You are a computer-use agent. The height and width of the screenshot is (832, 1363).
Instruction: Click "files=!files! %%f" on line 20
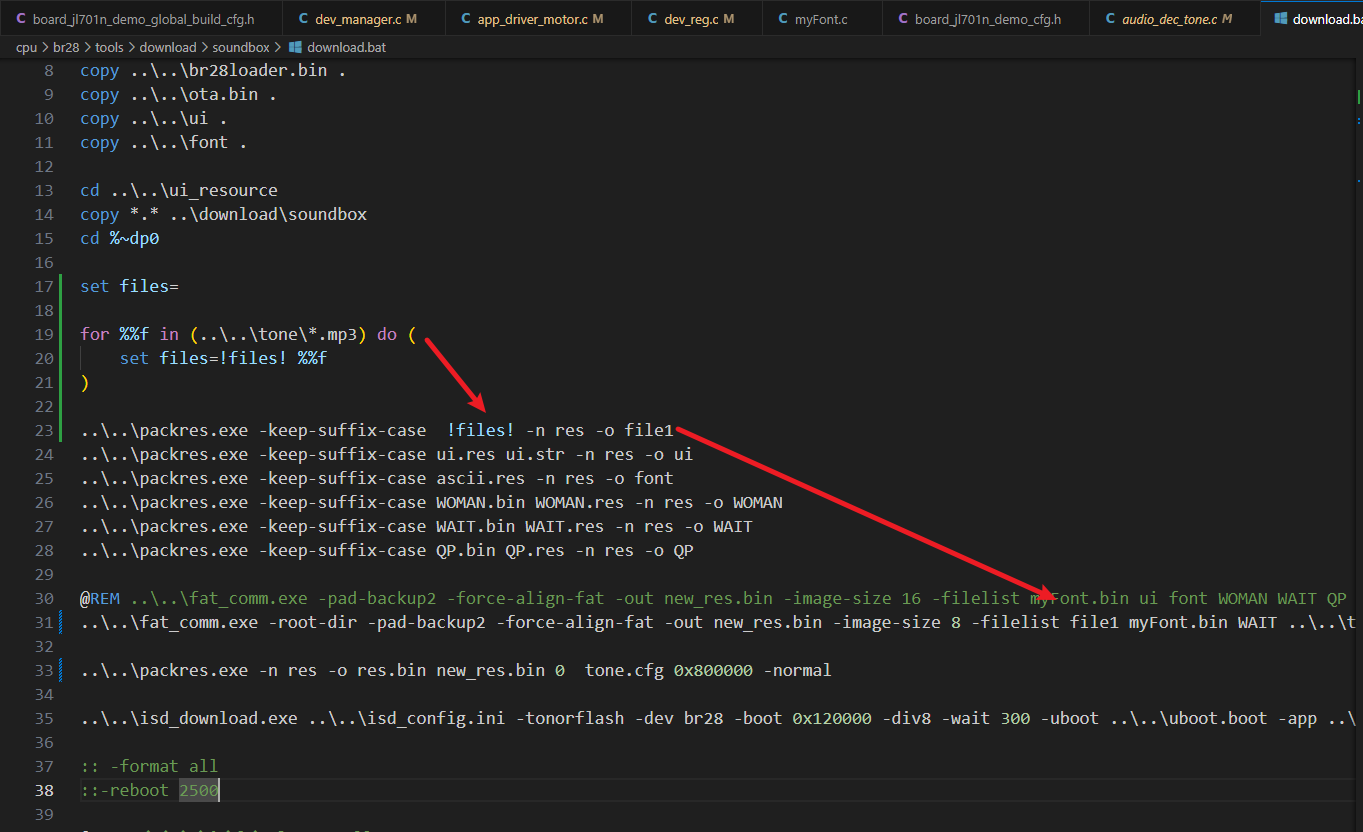[243, 358]
